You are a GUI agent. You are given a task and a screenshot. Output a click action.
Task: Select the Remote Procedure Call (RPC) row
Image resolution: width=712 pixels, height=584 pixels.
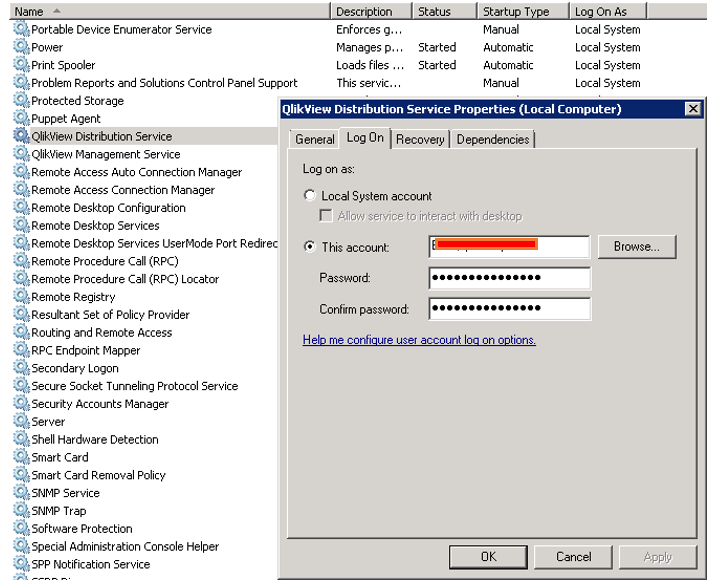tap(104, 261)
